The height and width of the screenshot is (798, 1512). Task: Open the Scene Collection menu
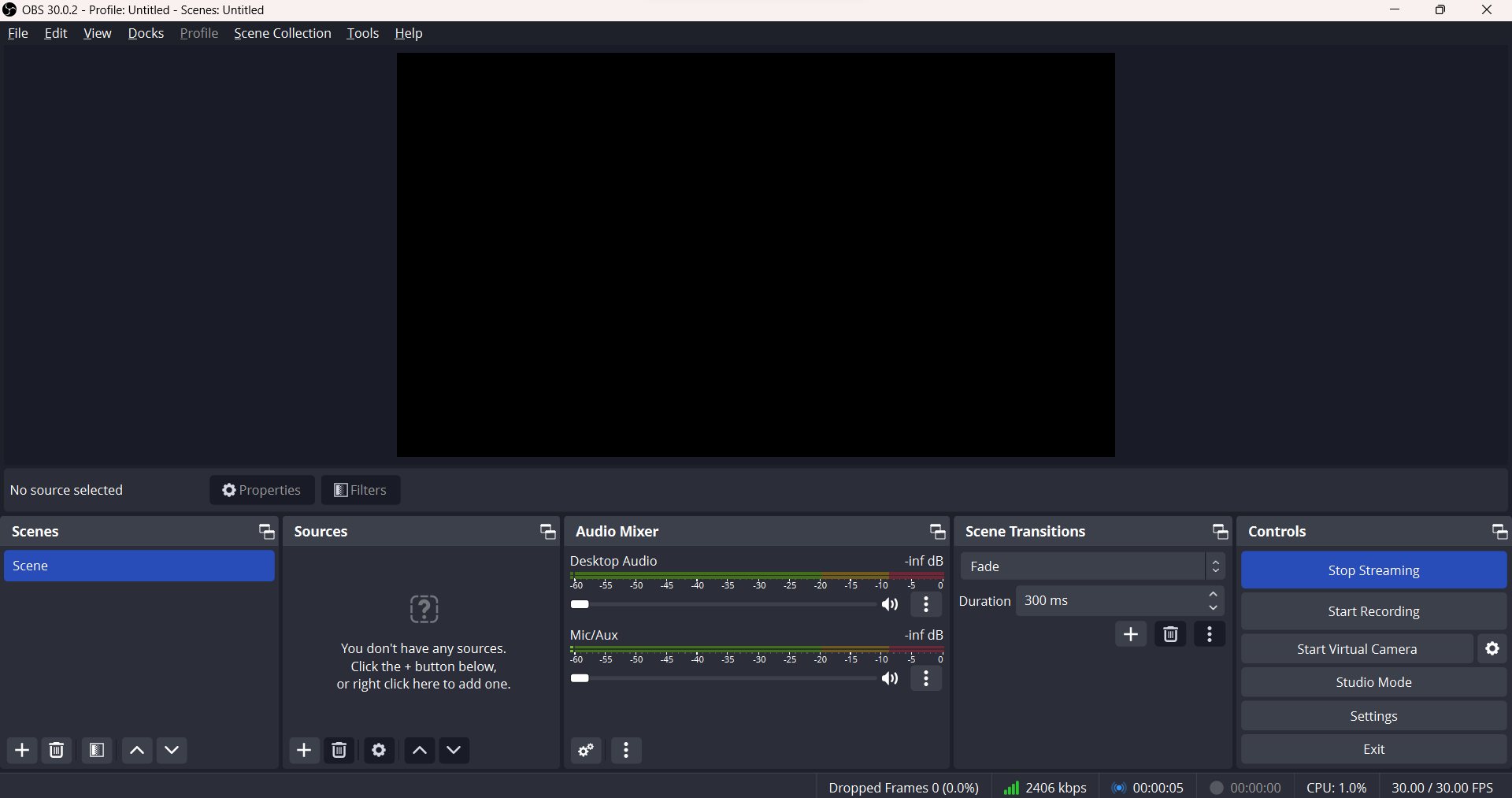click(283, 33)
